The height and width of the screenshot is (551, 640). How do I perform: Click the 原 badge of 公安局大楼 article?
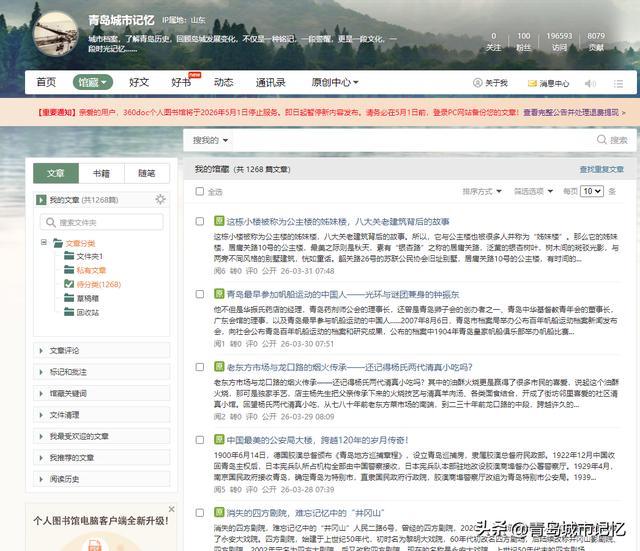click(x=219, y=439)
